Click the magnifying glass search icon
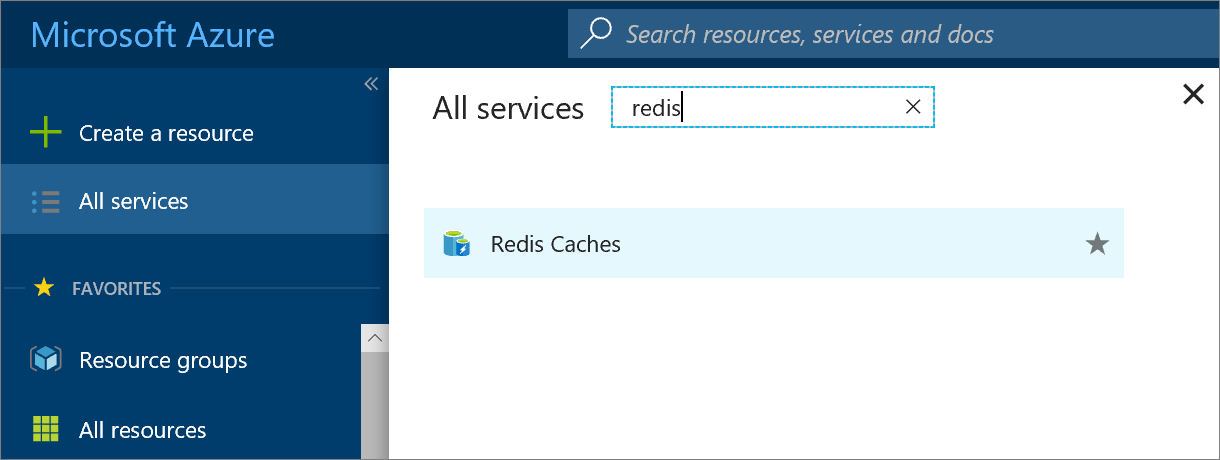 [x=596, y=34]
